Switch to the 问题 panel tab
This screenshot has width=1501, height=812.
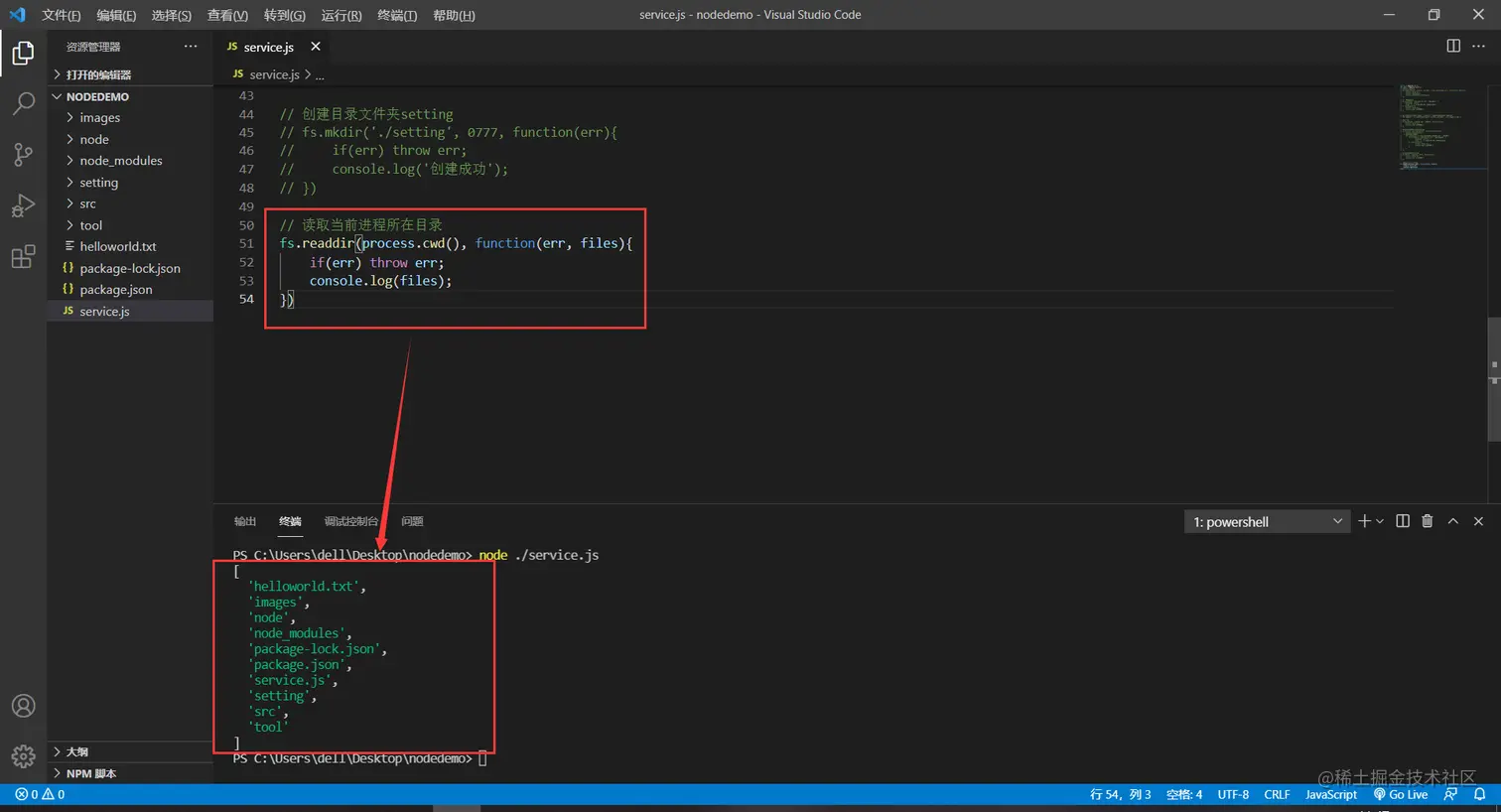412,521
